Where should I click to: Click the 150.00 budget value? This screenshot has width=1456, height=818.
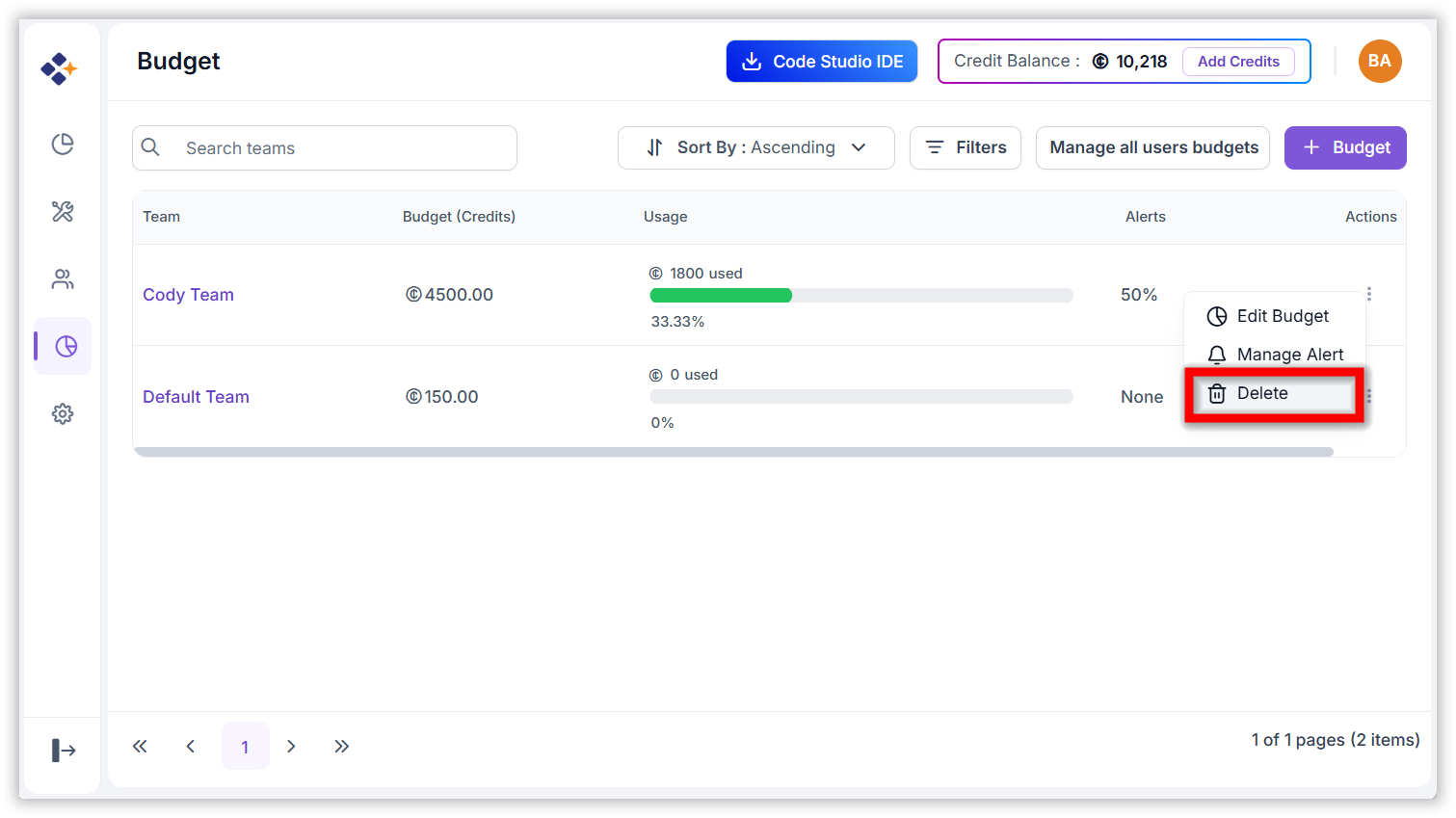coord(442,397)
